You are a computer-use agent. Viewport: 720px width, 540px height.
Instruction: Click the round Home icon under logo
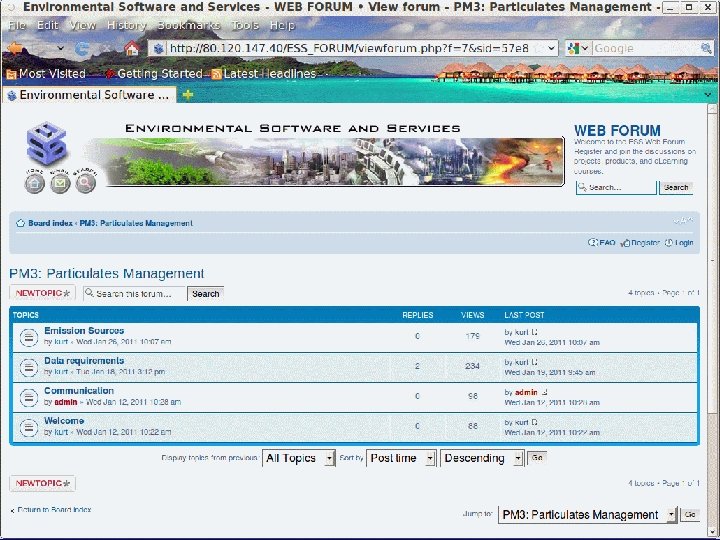[x=34, y=183]
